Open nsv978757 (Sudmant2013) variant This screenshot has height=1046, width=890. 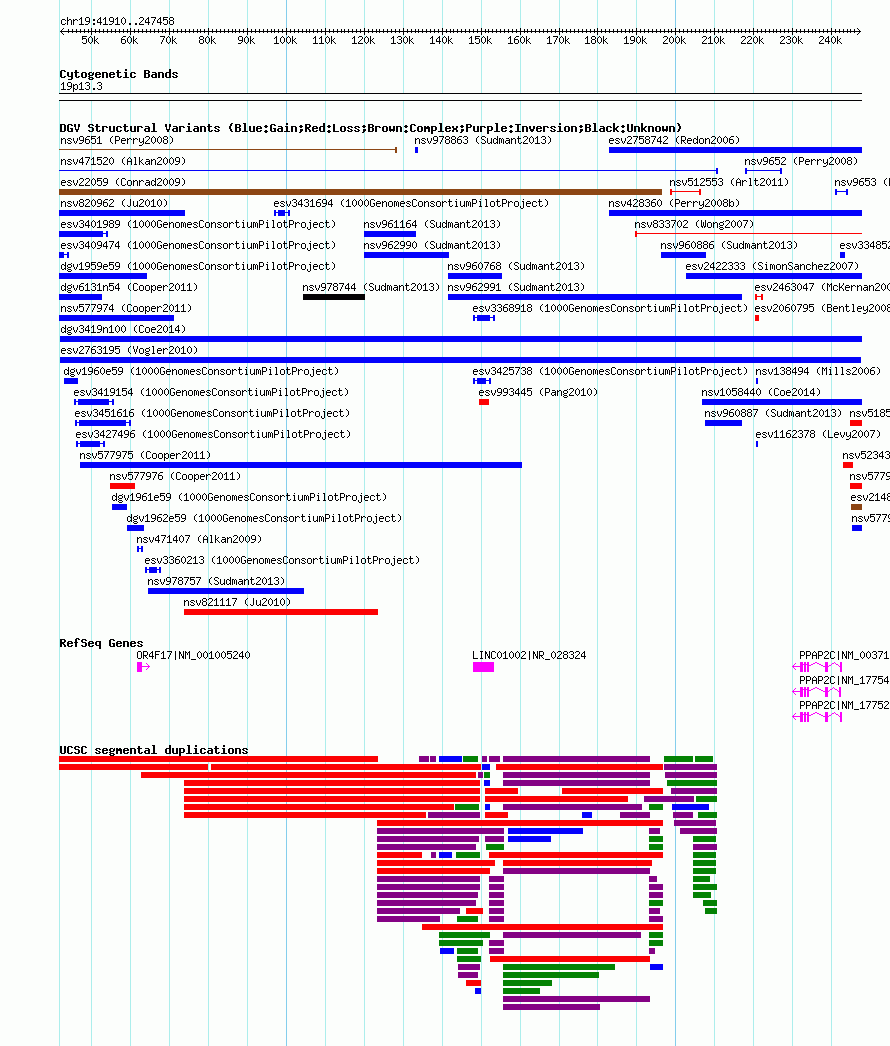point(216,581)
